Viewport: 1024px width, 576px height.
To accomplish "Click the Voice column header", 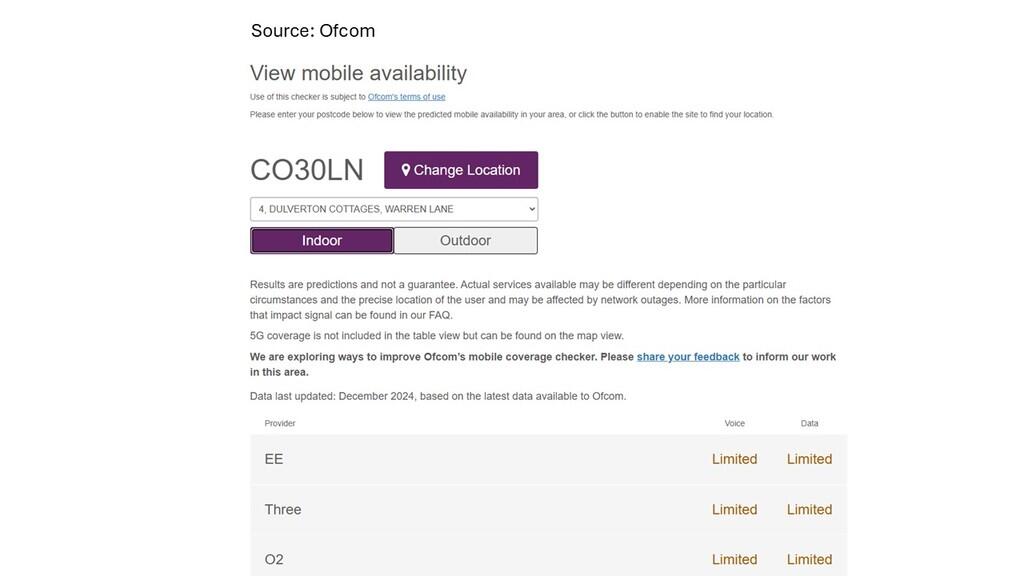I will tap(734, 423).
